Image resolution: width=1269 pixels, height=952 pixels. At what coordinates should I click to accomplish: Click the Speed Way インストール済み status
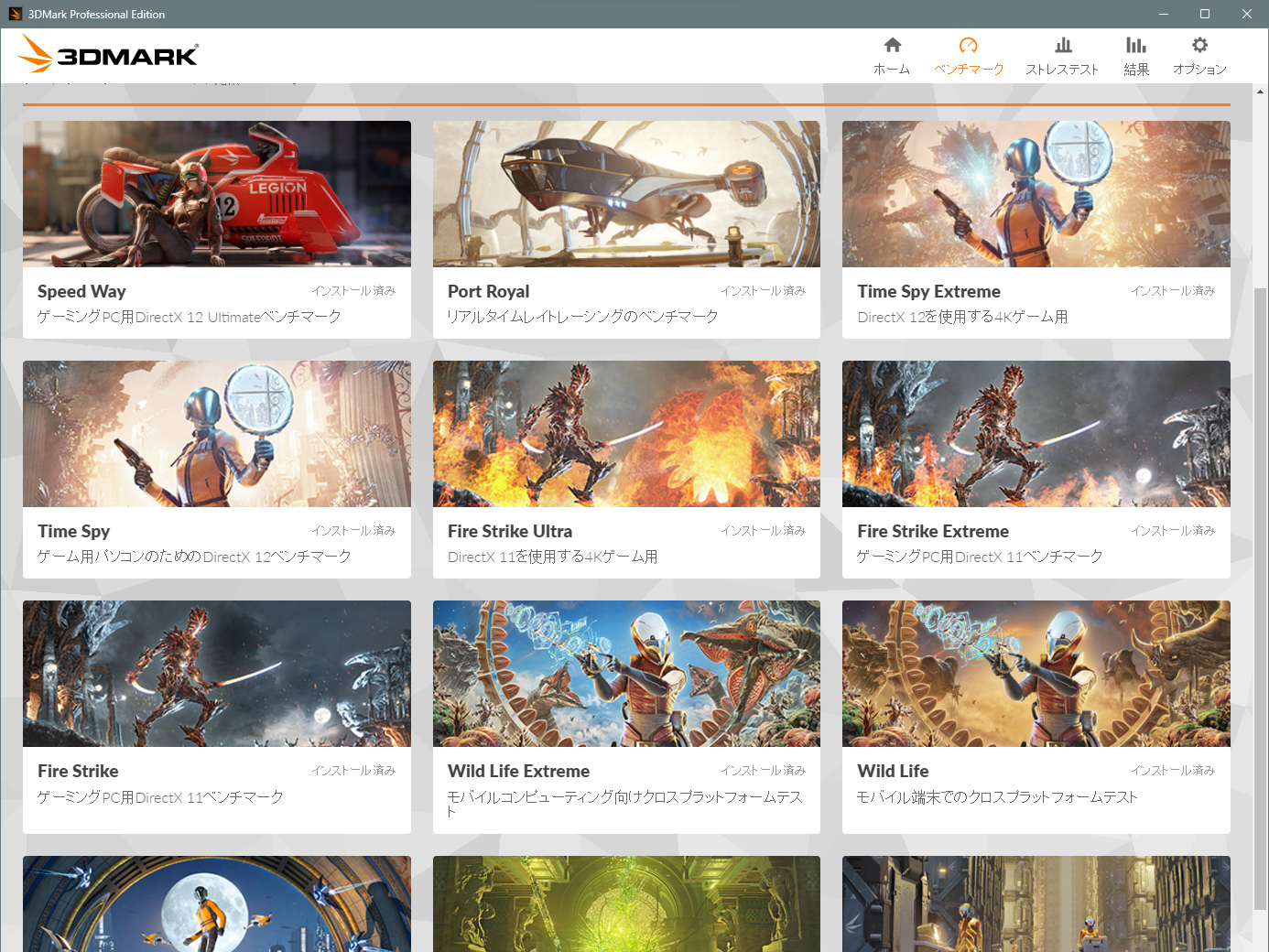click(353, 291)
